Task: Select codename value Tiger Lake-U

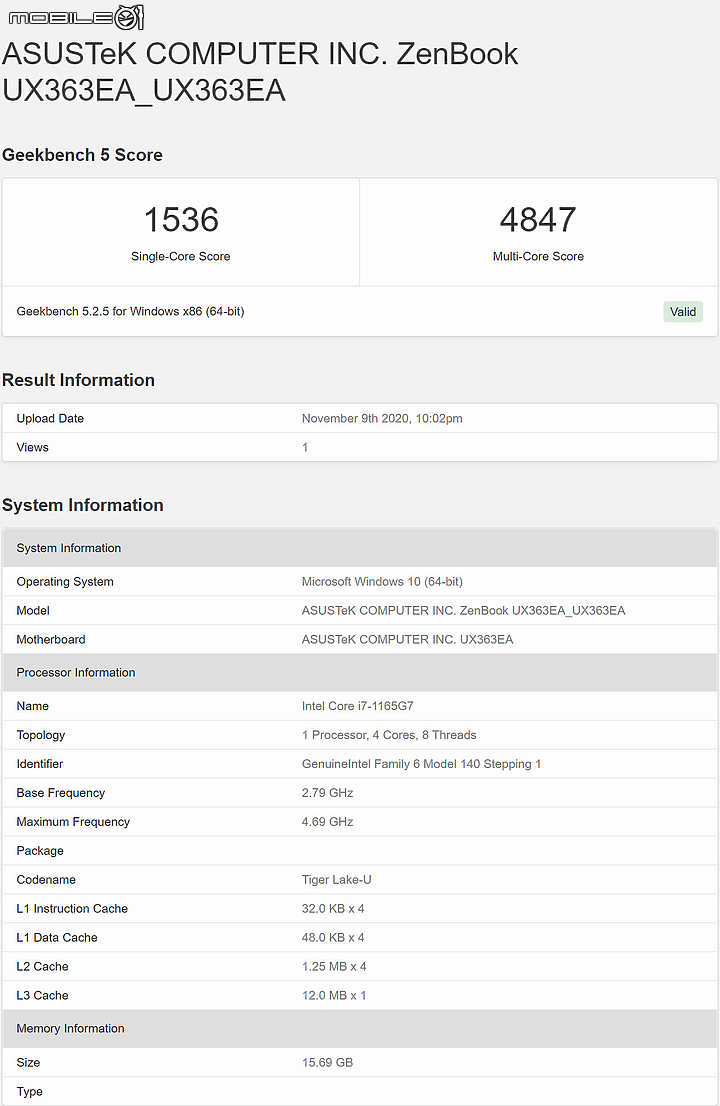Action: tap(336, 880)
